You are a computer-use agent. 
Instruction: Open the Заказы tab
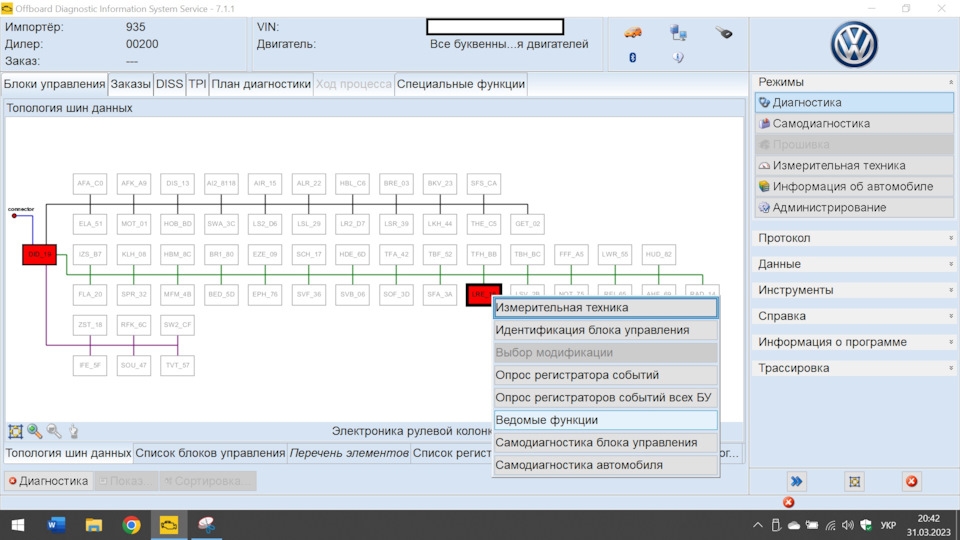pos(130,84)
